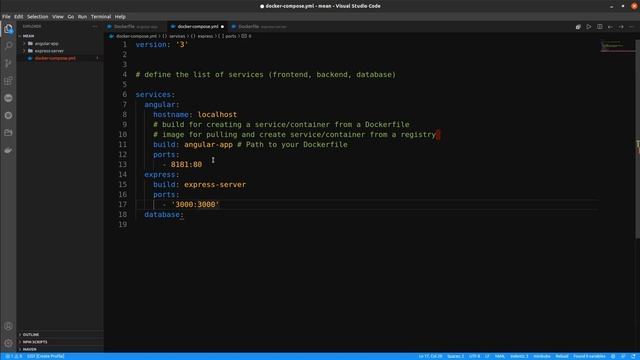The image size is (640, 360).
Task: Click the 'database:' key on line 18
Action: click(164, 215)
